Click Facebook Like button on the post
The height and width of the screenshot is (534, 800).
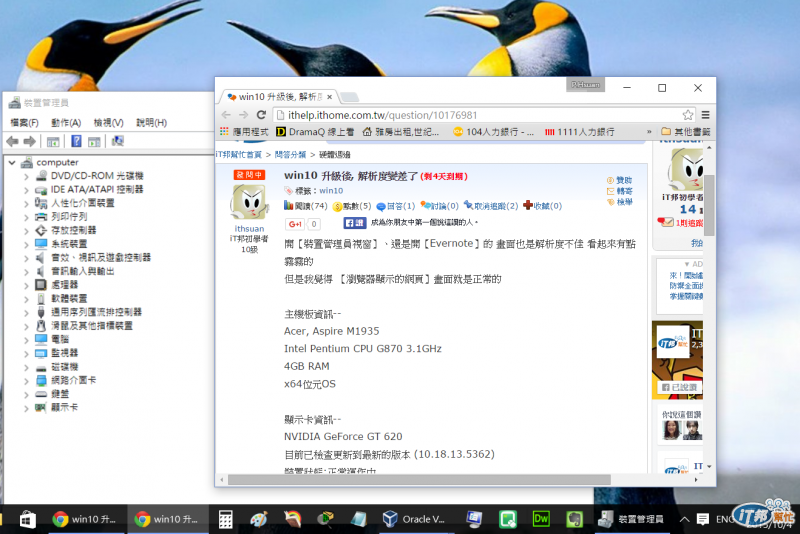pyautogui.click(x=355, y=223)
